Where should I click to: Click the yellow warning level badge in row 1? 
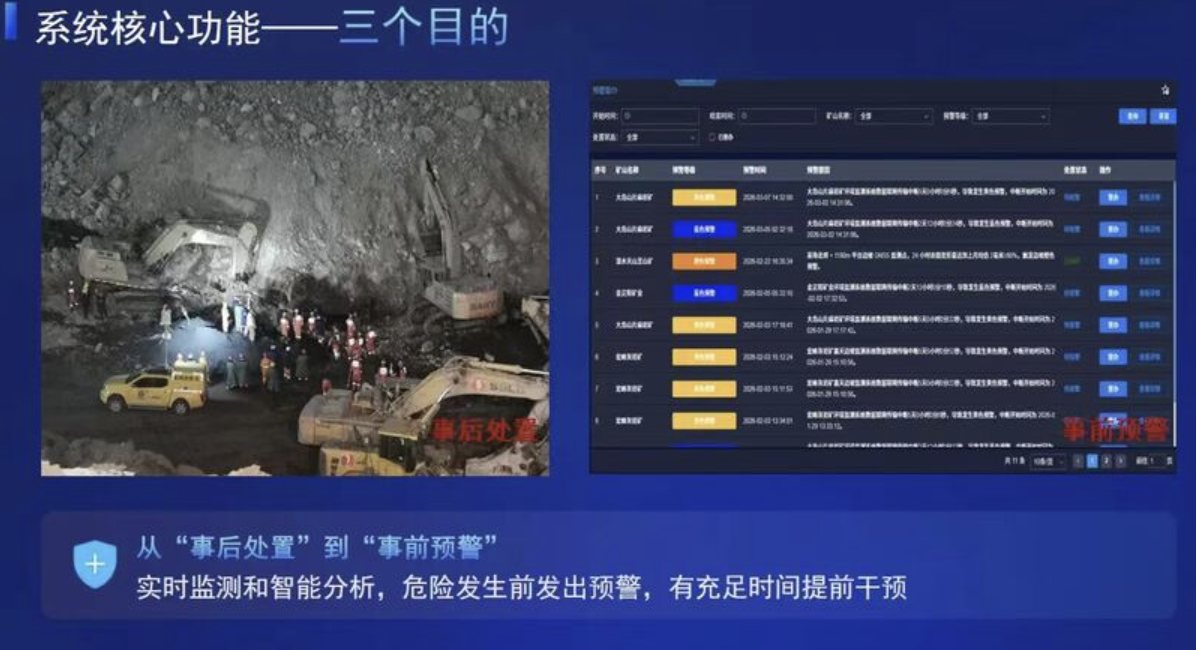coord(704,197)
